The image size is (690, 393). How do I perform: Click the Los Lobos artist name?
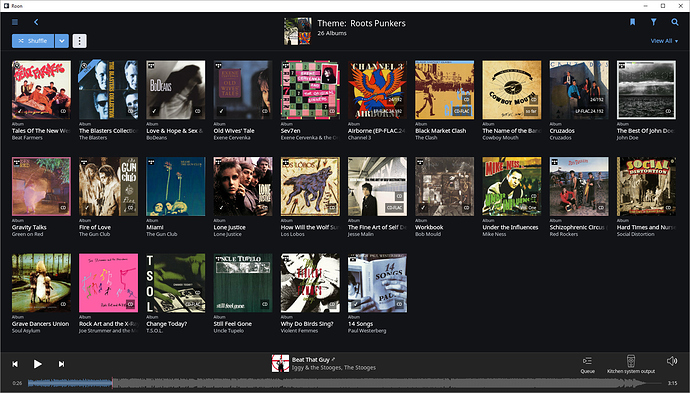[x=292, y=234]
